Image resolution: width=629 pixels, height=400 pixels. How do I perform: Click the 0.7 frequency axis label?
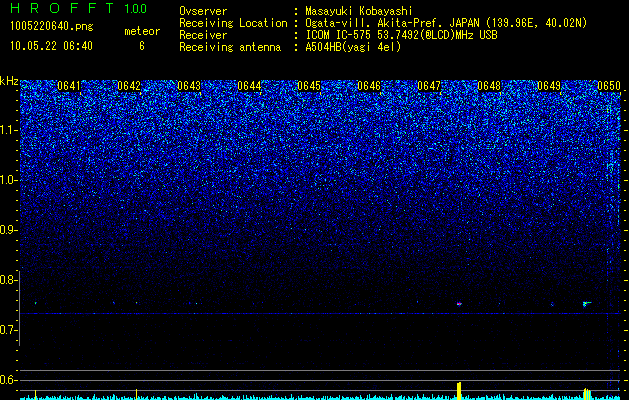(8, 330)
